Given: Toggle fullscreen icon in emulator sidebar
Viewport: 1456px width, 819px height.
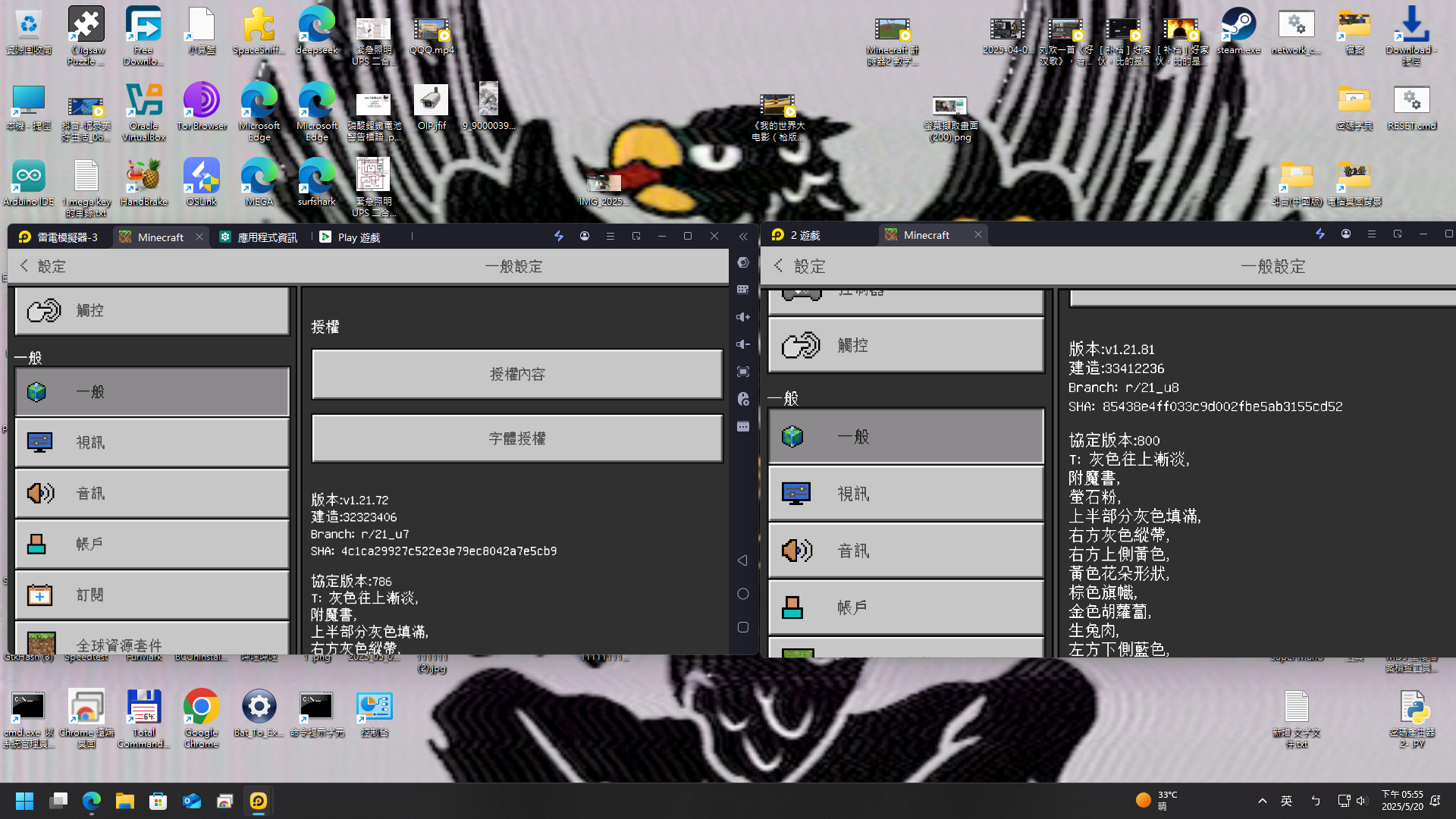Looking at the screenshot, I should click(x=743, y=372).
